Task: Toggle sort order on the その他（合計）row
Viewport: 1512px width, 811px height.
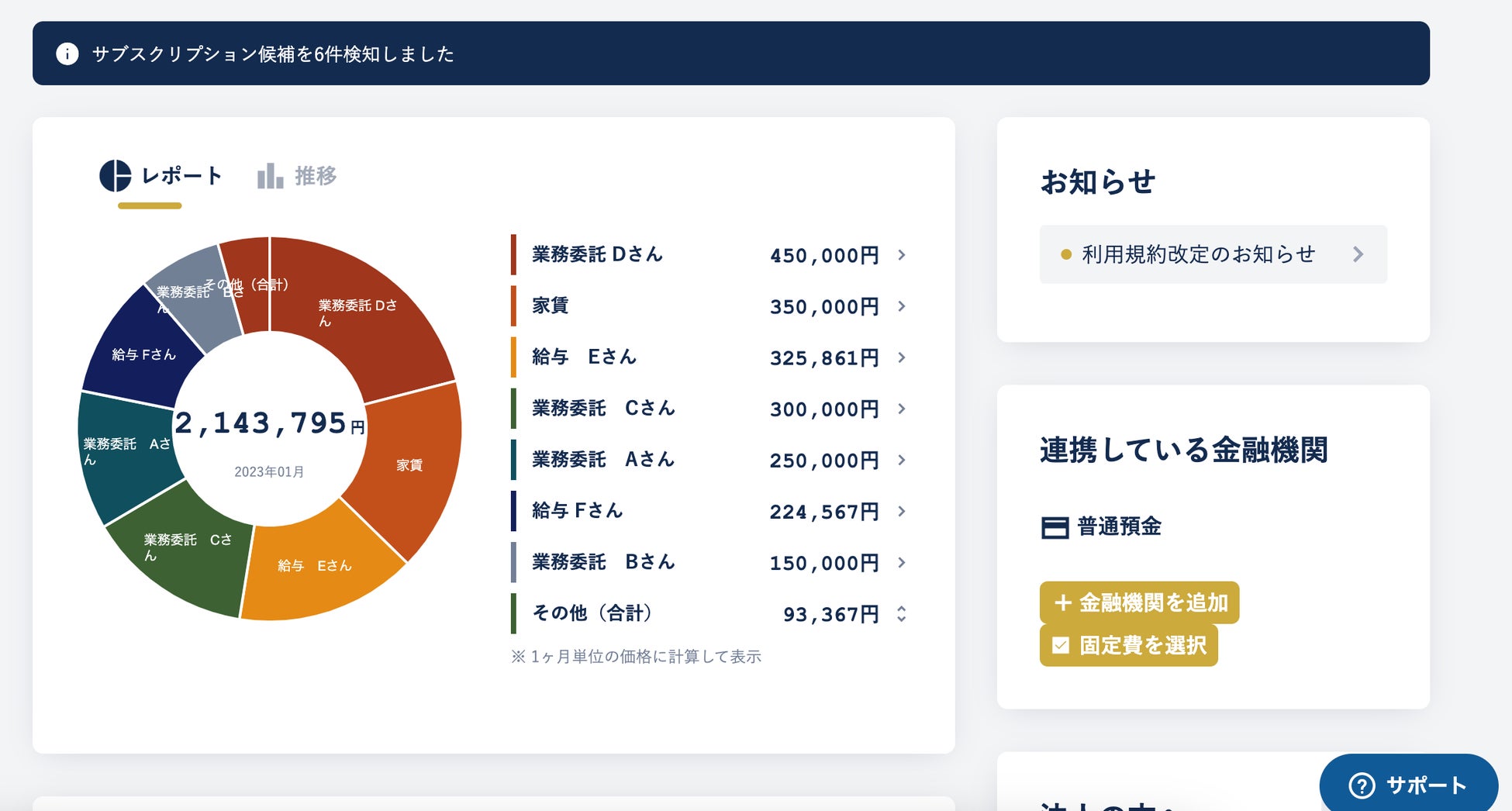Action: click(900, 614)
